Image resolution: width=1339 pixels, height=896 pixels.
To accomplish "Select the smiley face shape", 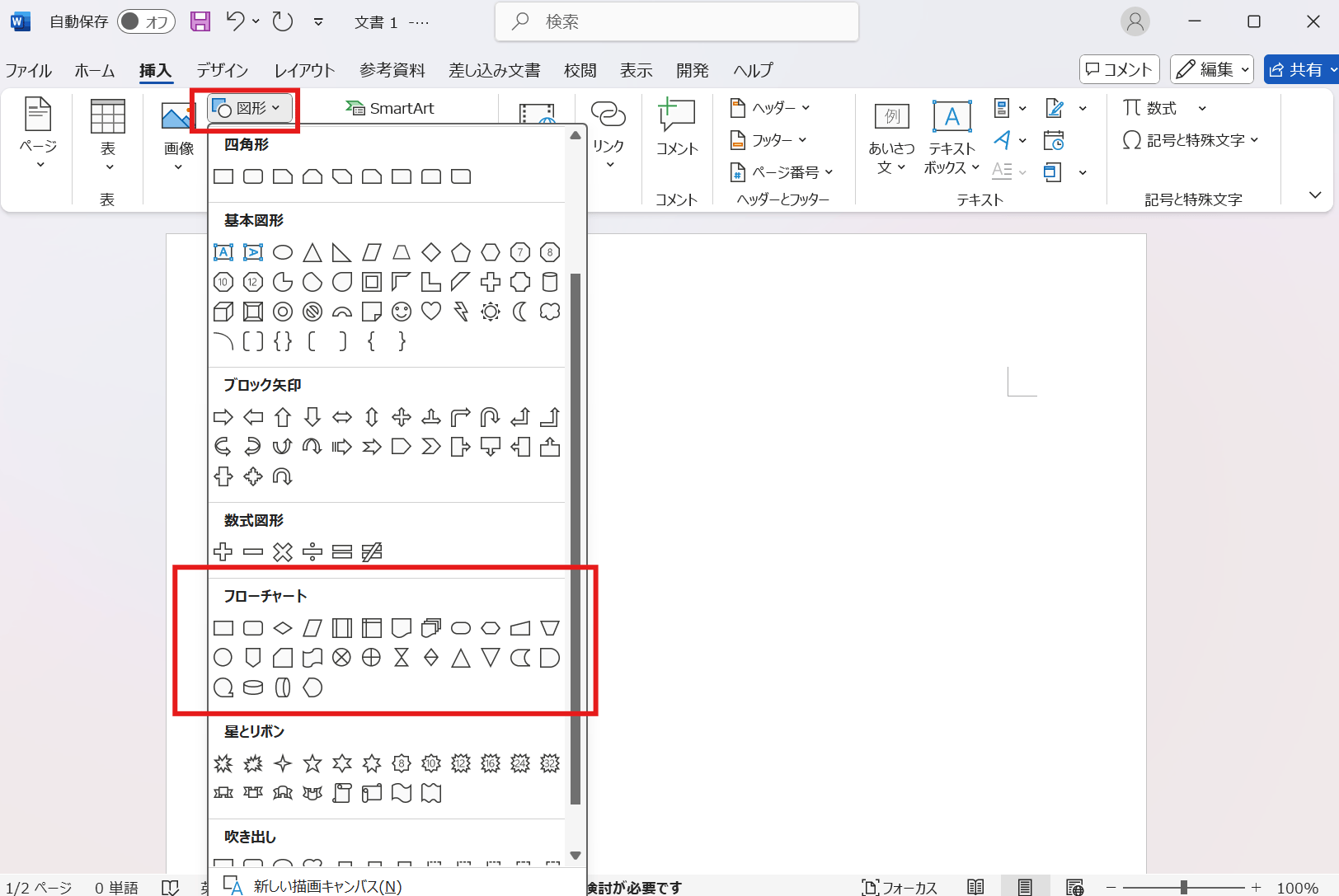I will coord(402,312).
